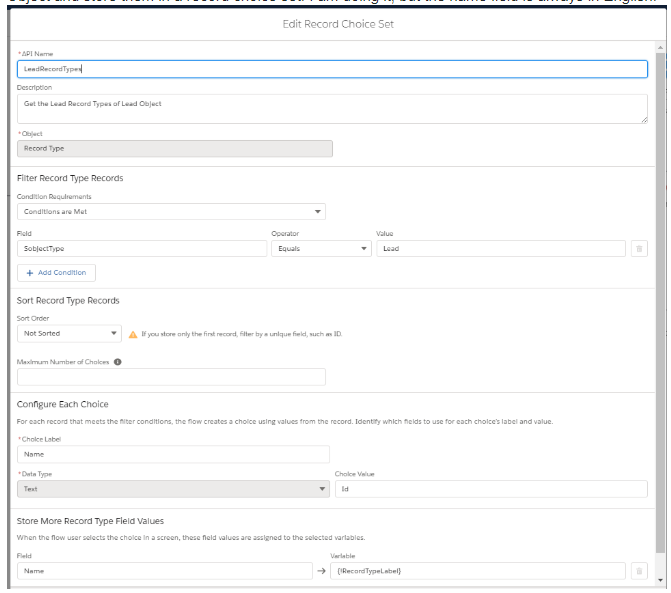The image size is (671, 593).
Task: Click the plus icon in Add Condition
Action: tap(30, 272)
